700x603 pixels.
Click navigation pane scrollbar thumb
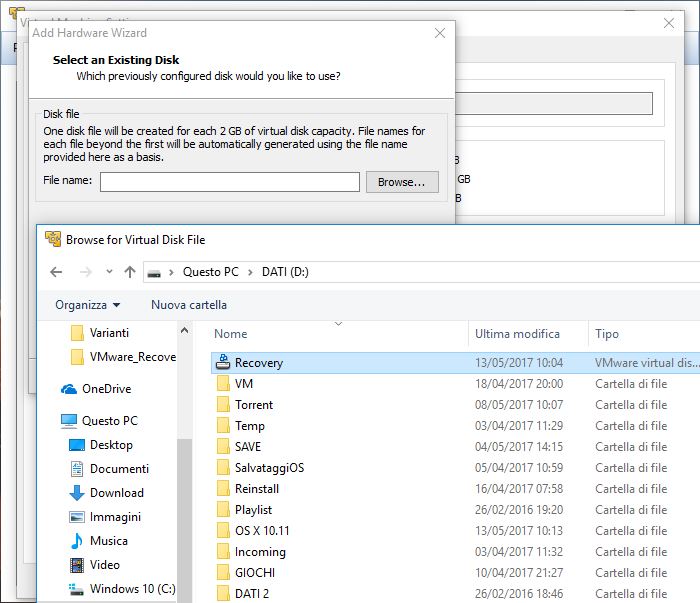coord(184,520)
